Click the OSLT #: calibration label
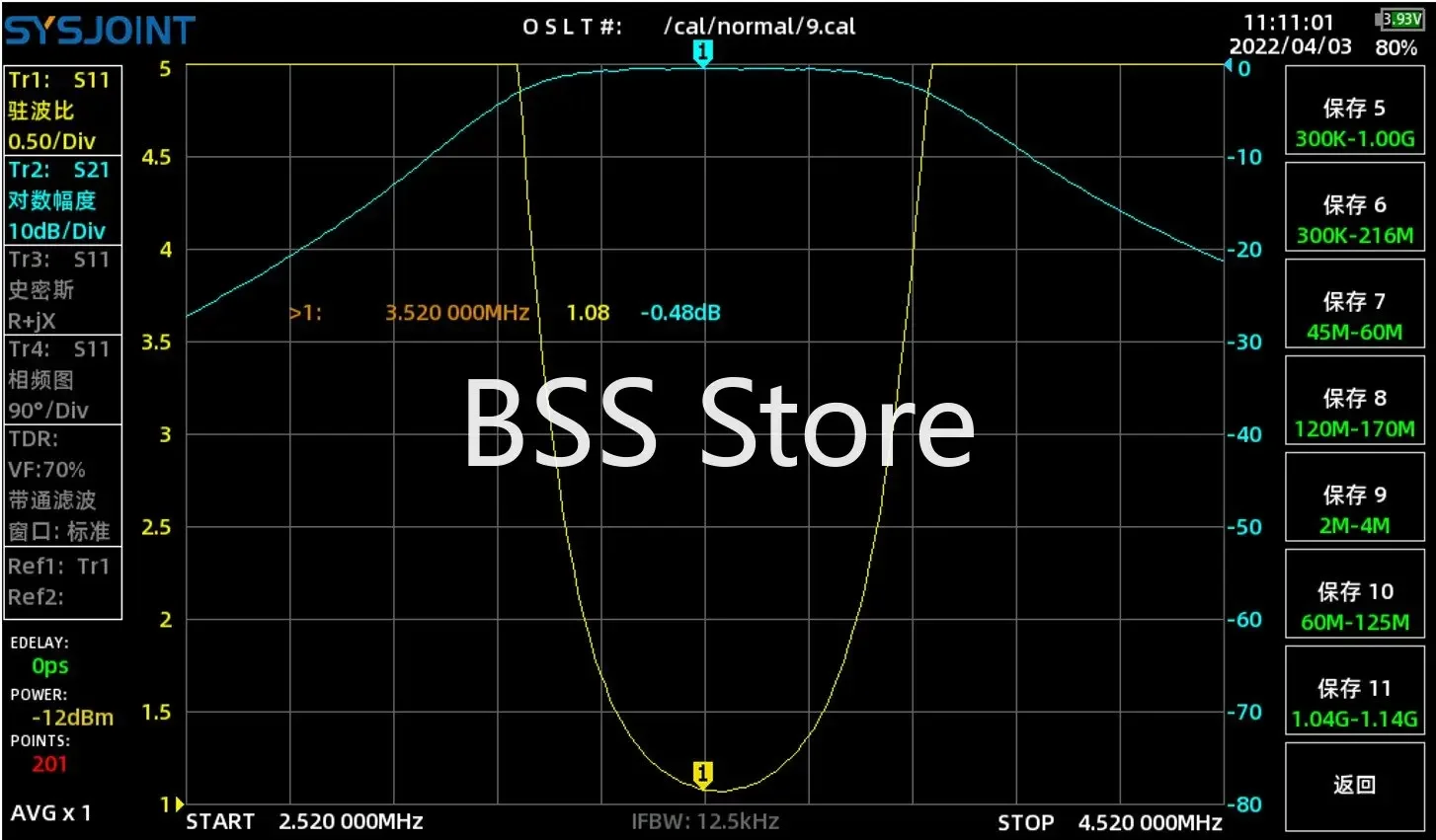Image resolution: width=1436 pixels, height=840 pixels. [573, 27]
